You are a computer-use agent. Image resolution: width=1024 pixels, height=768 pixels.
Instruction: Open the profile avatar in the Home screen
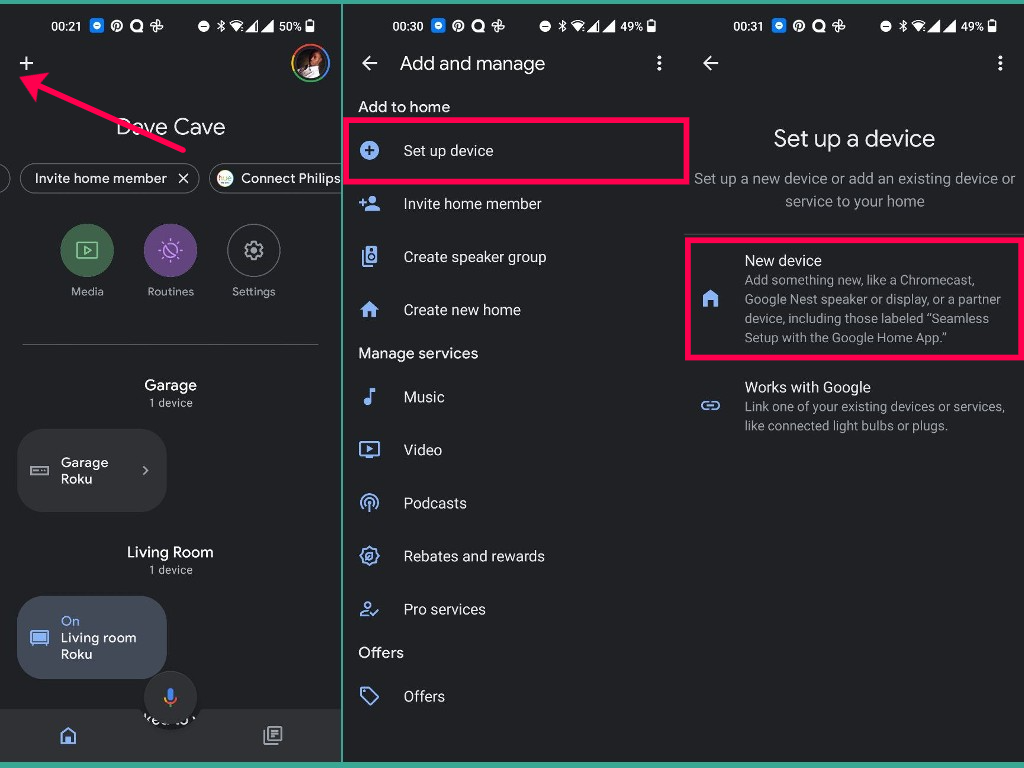coord(310,63)
